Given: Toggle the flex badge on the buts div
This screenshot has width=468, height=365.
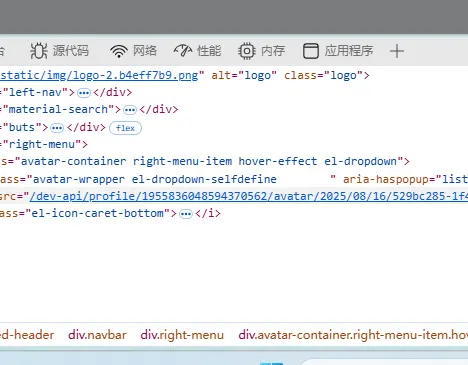Looking at the screenshot, I should point(125,128).
